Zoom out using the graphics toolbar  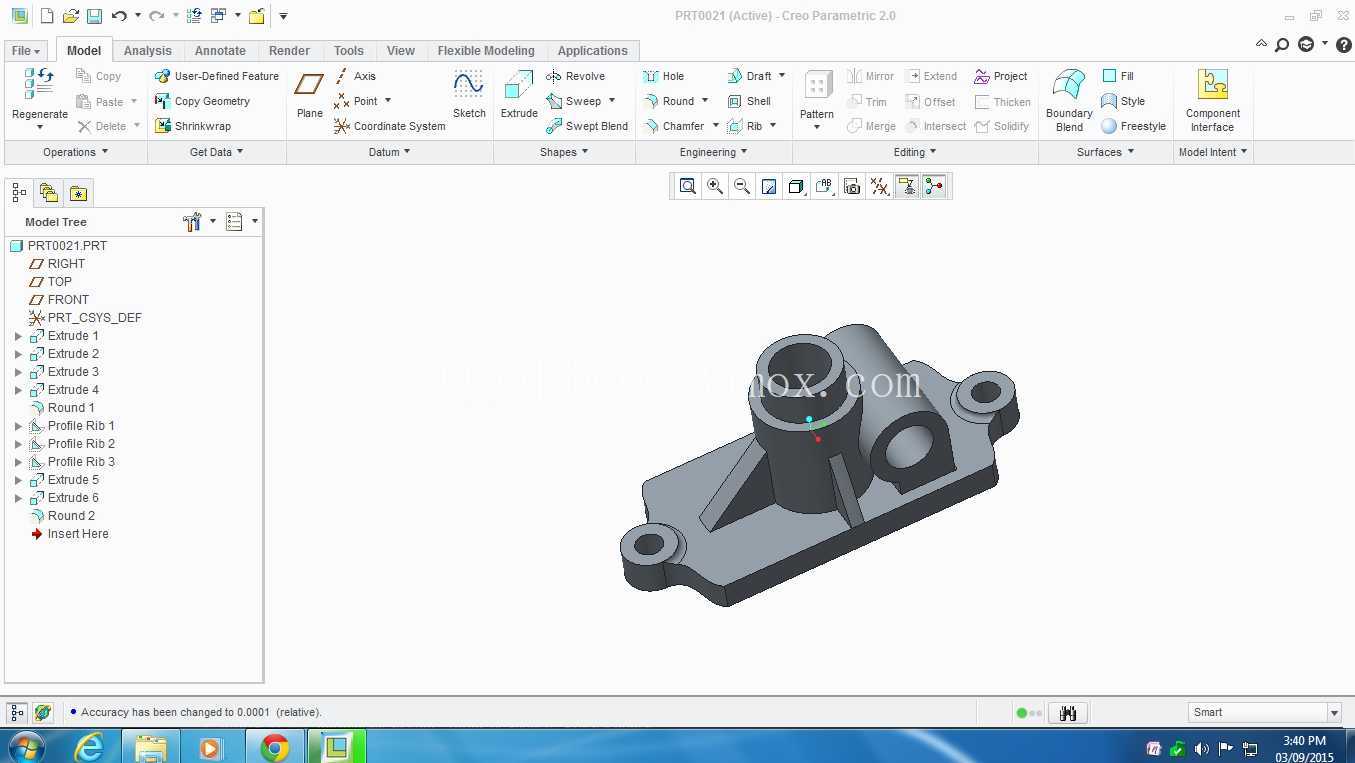(742, 186)
